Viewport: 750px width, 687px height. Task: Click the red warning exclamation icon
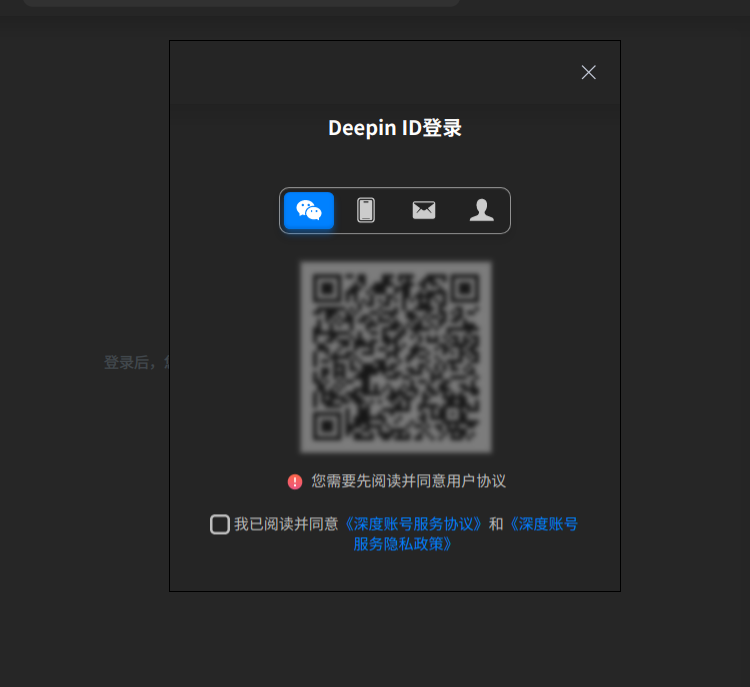click(x=295, y=482)
